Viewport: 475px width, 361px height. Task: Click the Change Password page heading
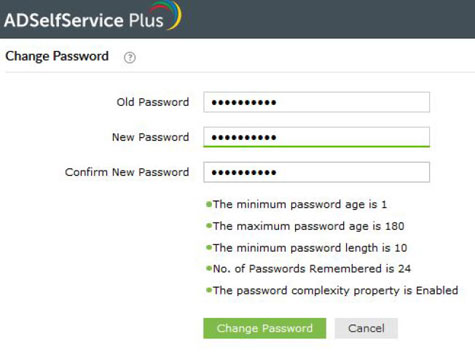(57, 56)
